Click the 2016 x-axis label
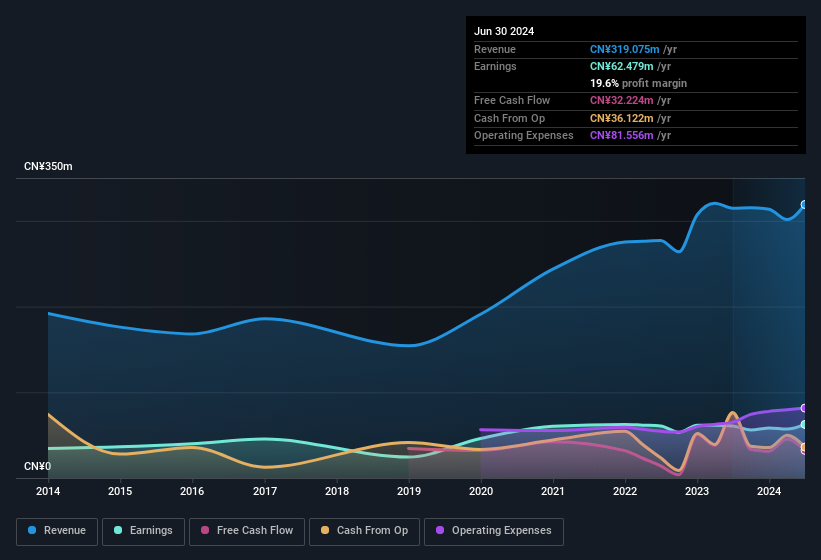Image resolution: width=821 pixels, height=560 pixels. pyautogui.click(x=192, y=491)
